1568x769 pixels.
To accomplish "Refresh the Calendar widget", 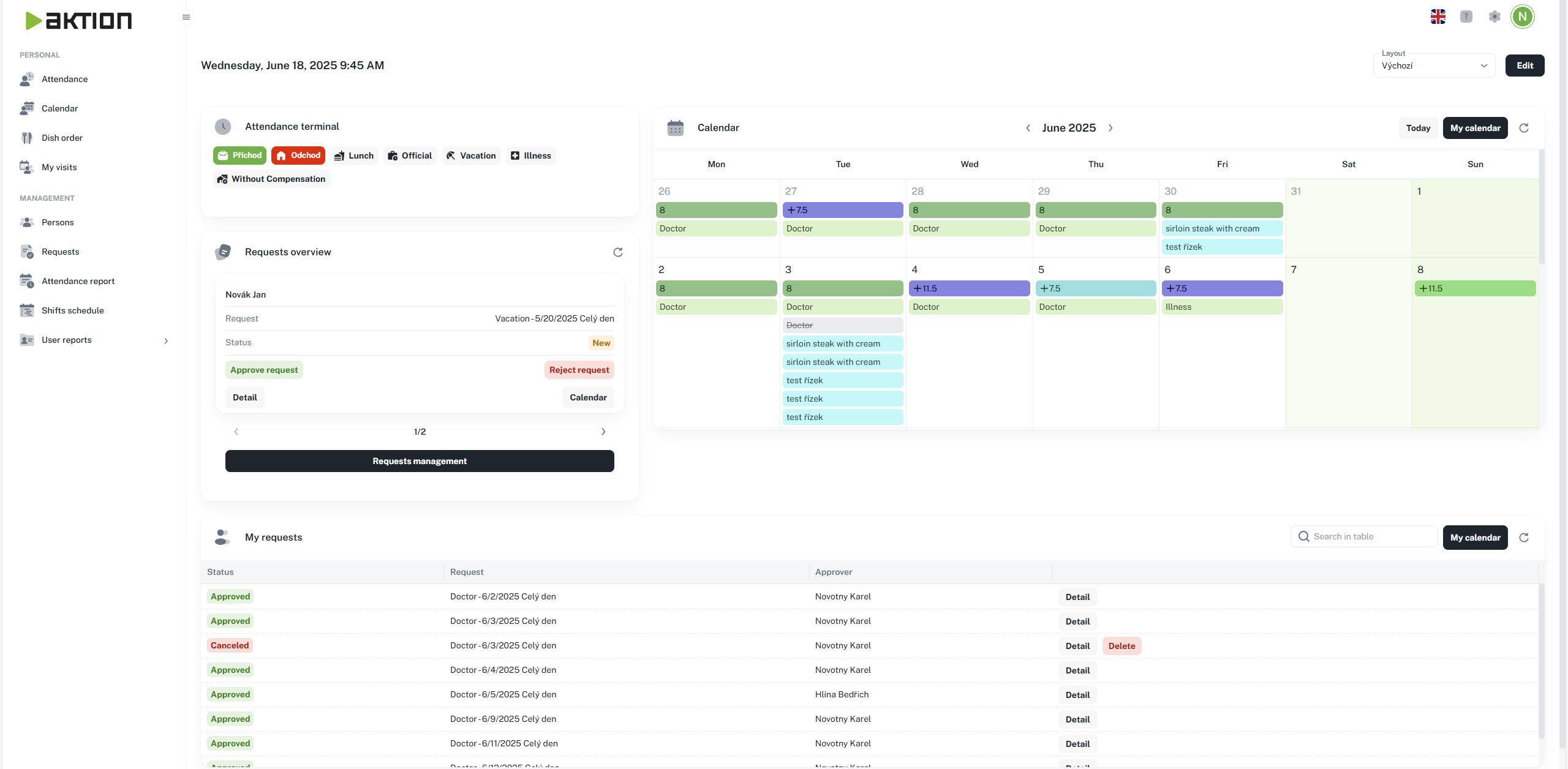I will point(1524,128).
